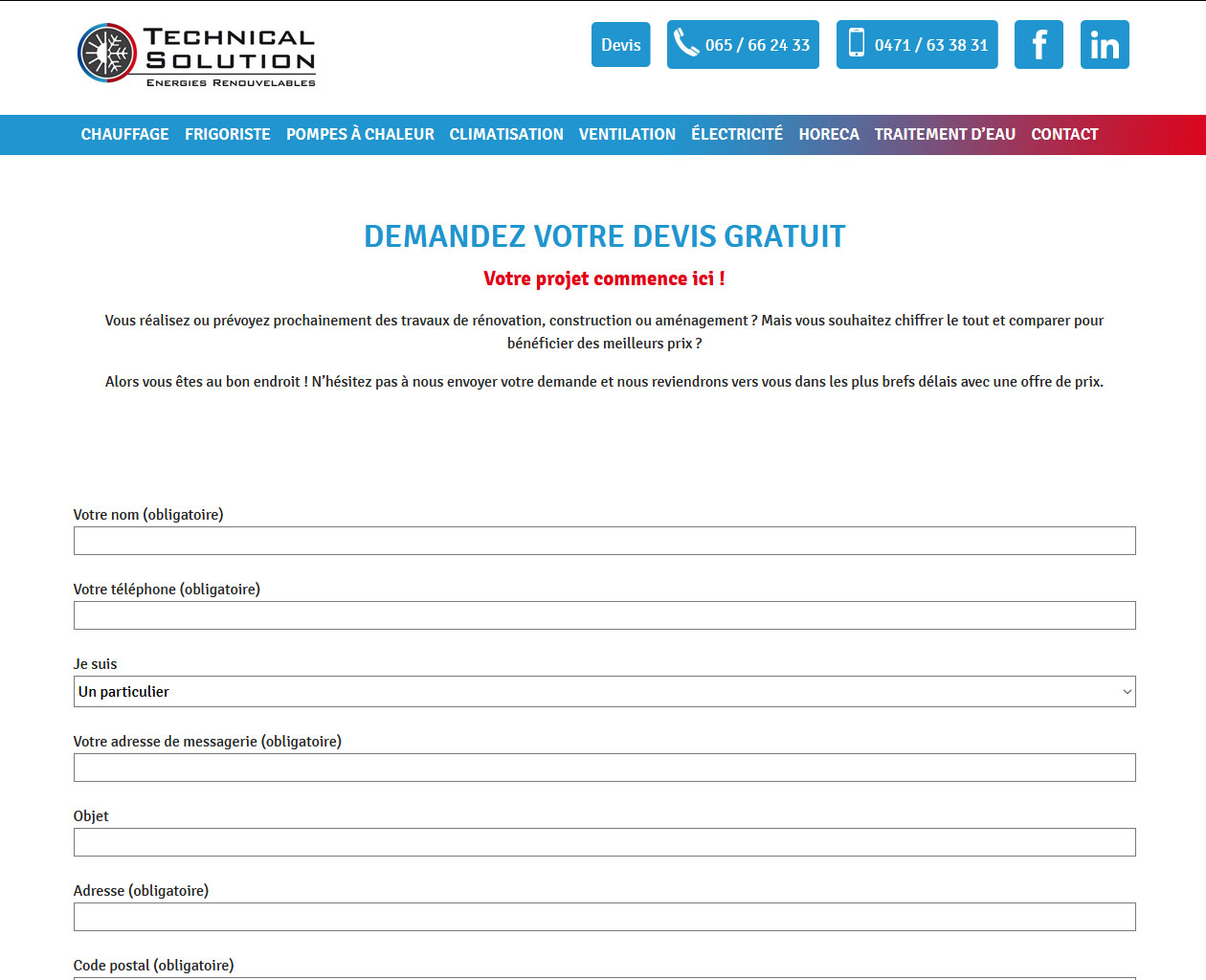Click the 'Objet' text field

click(x=605, y=842)
